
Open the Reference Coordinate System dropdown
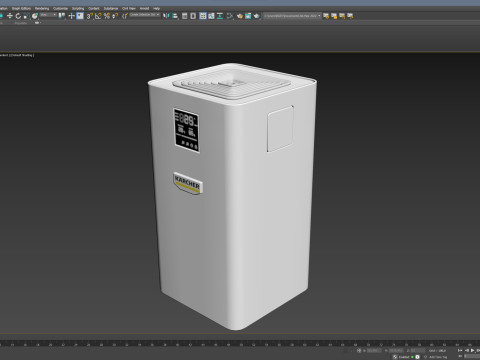[48, 15]
